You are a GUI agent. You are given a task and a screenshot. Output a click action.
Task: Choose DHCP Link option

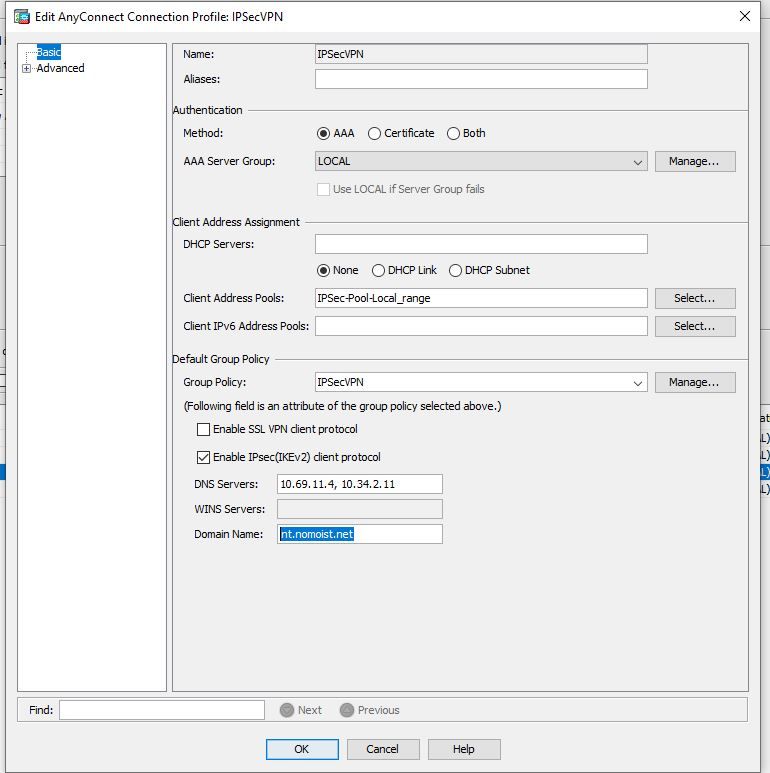(x=378, y=270)
